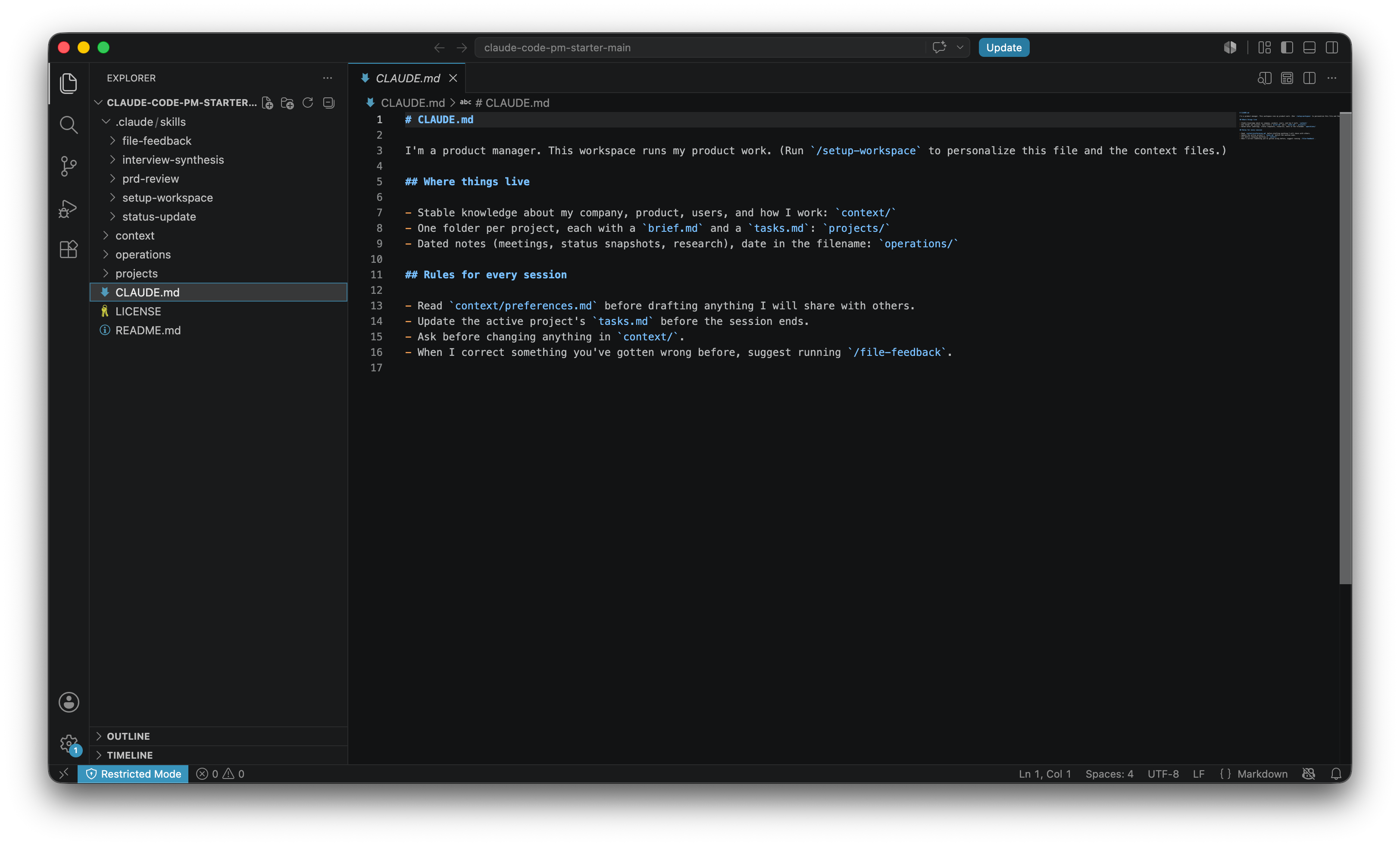The height and width of the screenshot is (847, 1400).
Task: Open the Run and Debug view
Action: (x=69, y=208)
